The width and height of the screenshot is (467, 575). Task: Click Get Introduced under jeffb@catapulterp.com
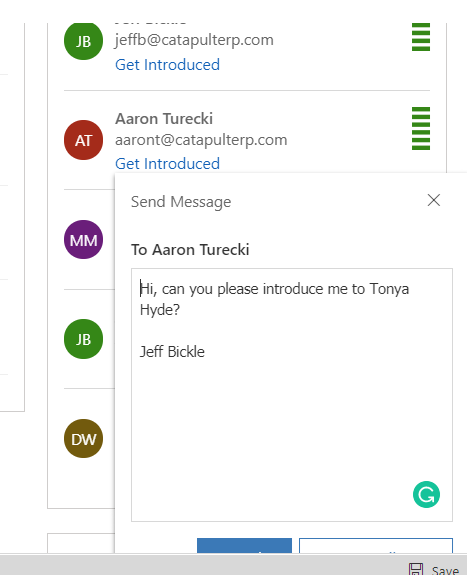(x=167, y=65)
